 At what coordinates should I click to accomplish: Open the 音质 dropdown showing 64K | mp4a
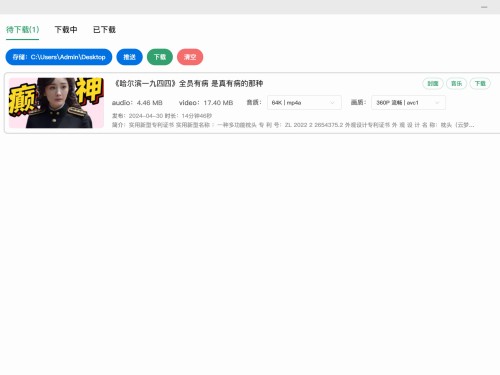(304, 103)
